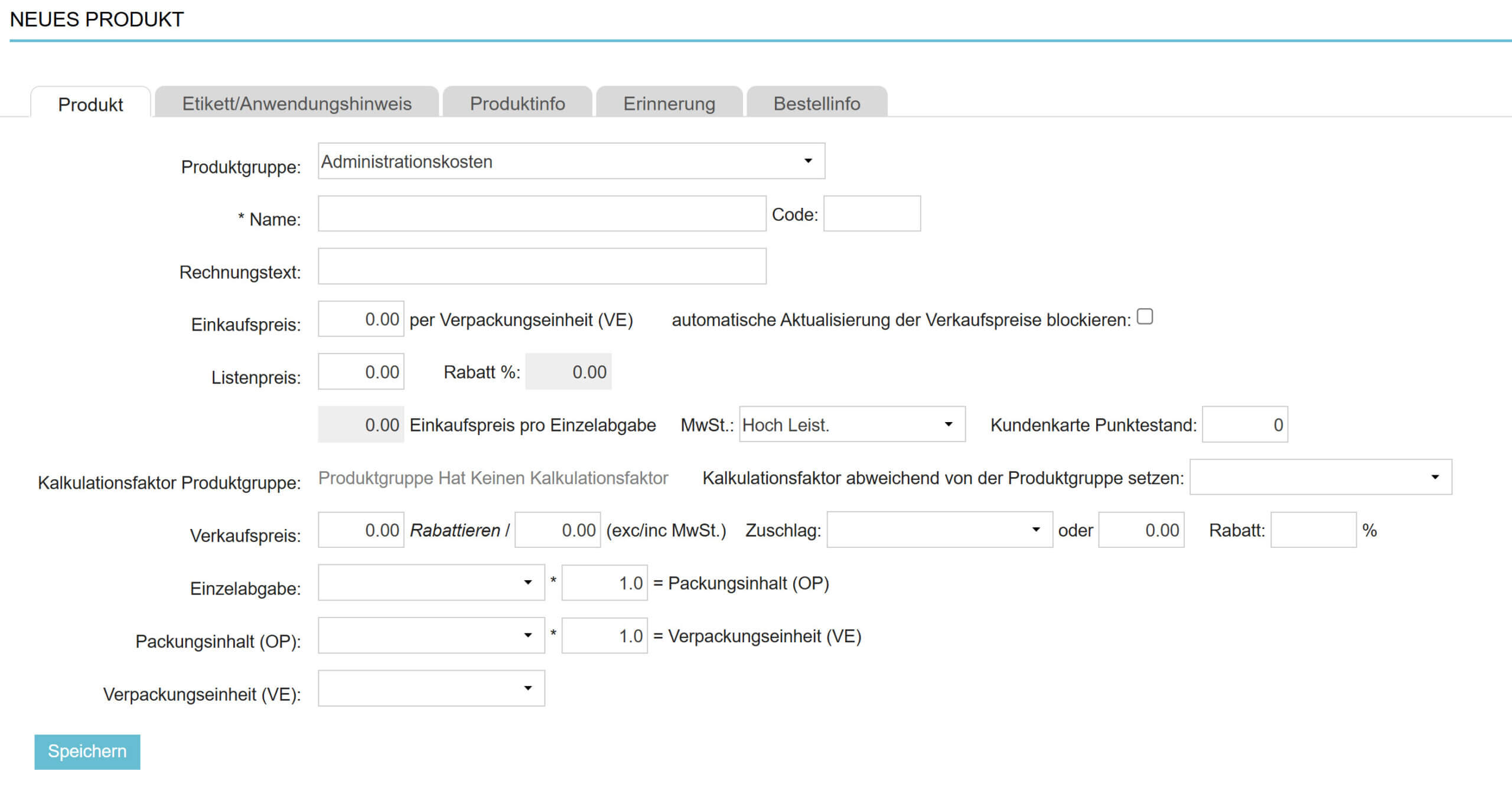Open the Bestellinfo tab
Image resolution: width=1512 pixels, height=794 pixels.
(816, 103)
